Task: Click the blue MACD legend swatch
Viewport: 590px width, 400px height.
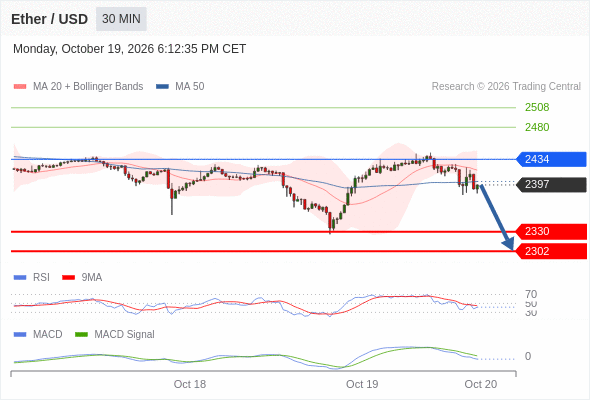Action: click(20, 335)
